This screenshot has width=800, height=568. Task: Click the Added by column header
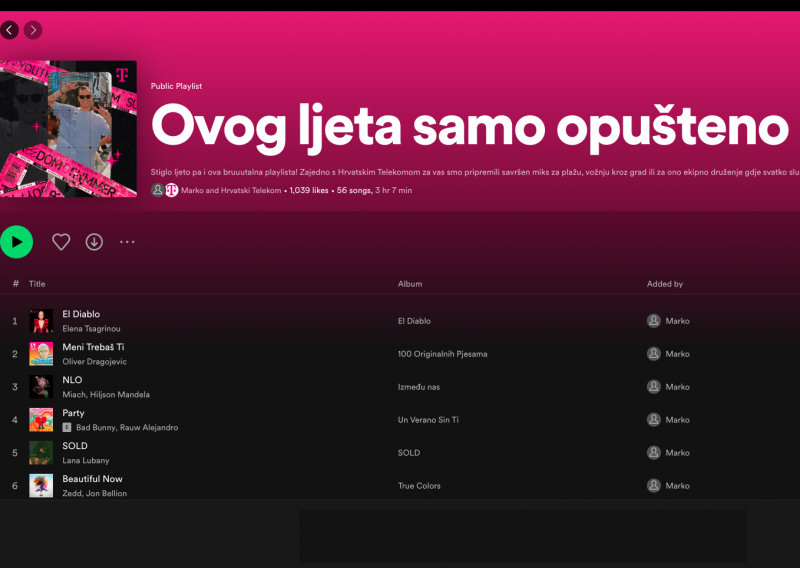tap(665, 284)
